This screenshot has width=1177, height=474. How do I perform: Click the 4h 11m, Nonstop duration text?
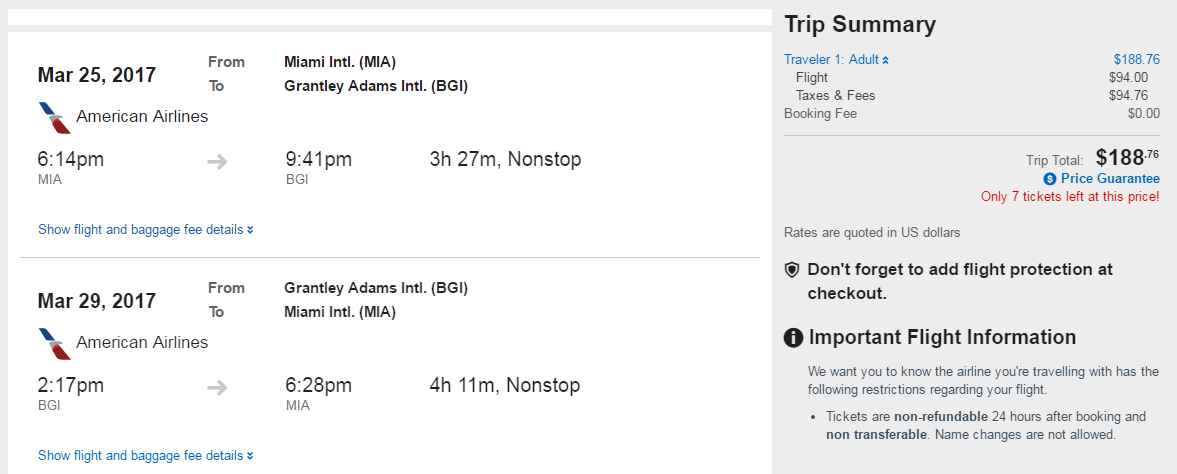pyautogui.click(x=505, y=386)
